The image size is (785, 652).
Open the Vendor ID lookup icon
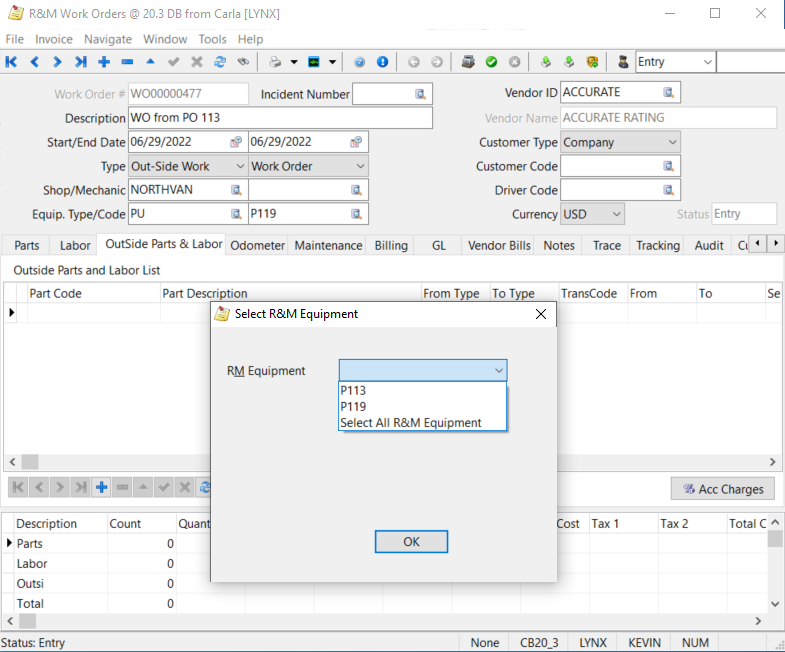[668, 93]
